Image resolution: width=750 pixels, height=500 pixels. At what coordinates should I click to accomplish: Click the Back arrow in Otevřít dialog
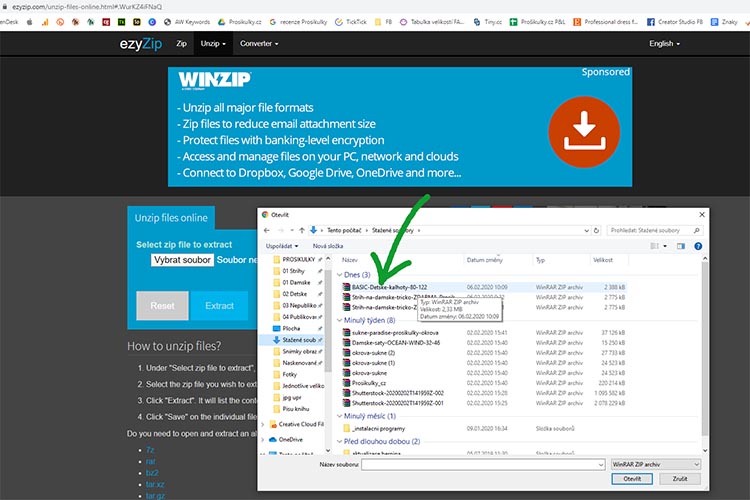pyautogui.click(x=267, y=231)
